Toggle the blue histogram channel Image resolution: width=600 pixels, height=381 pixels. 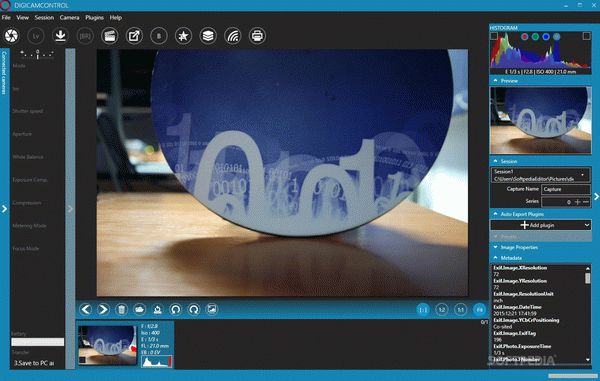click(546, 37)
